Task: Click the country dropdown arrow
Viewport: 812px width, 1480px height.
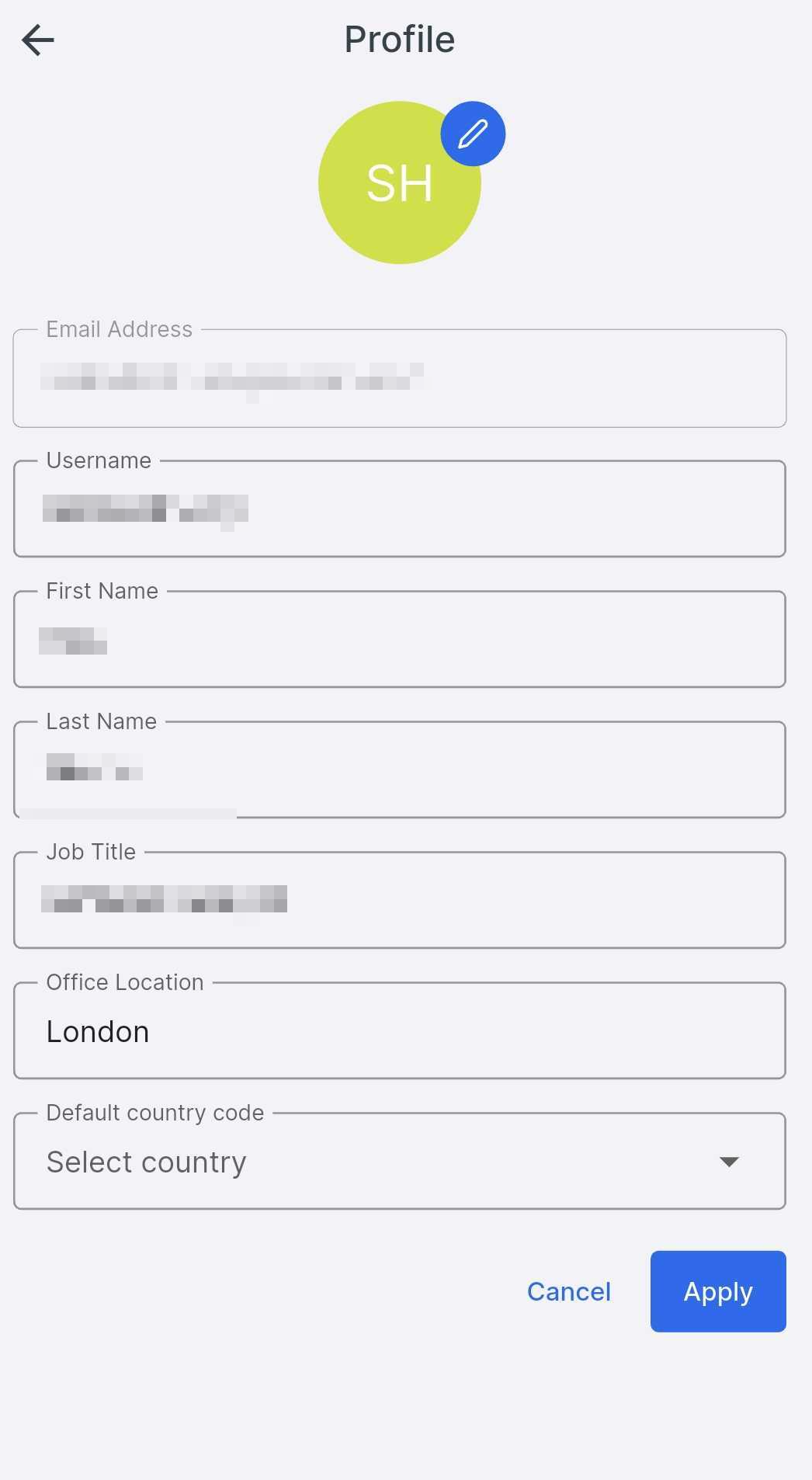Action: pyautogui.click(x=729, y=1162)
